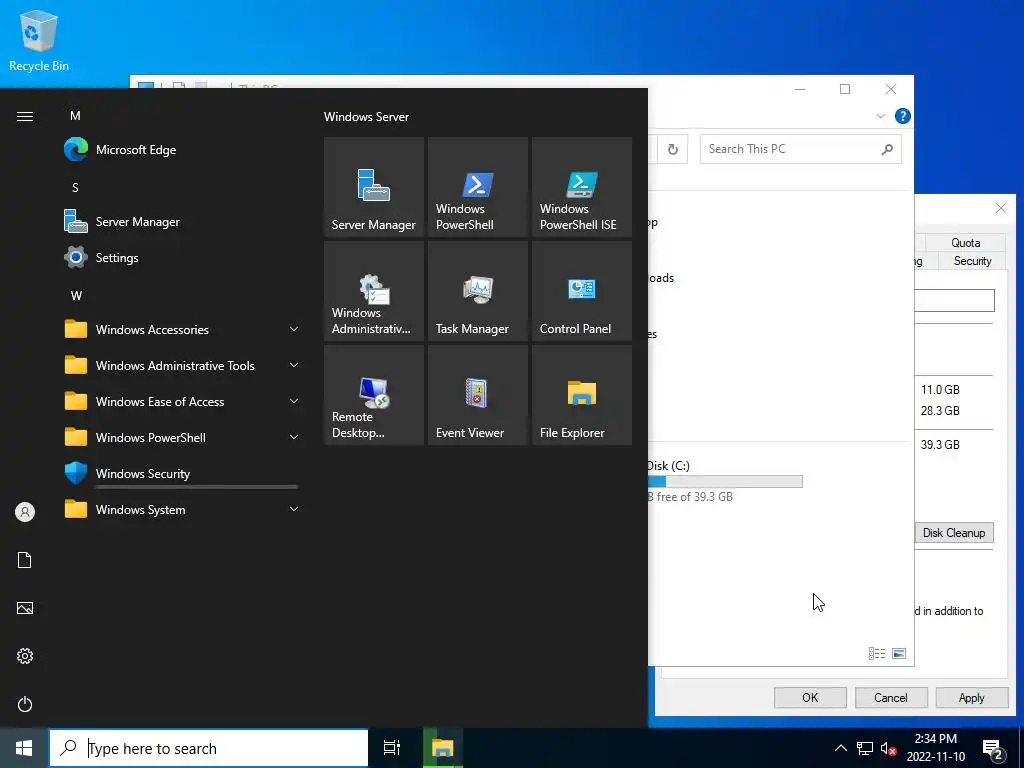Open Settings from the app list
This screenshot has height=768, width=1024.
click(x=181, y=257)
